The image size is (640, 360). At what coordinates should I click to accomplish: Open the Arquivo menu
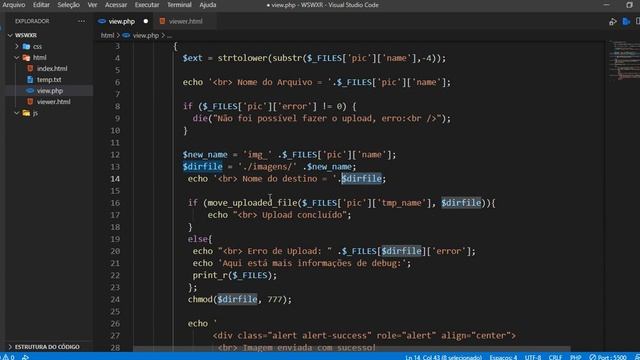tap(13, 5)
